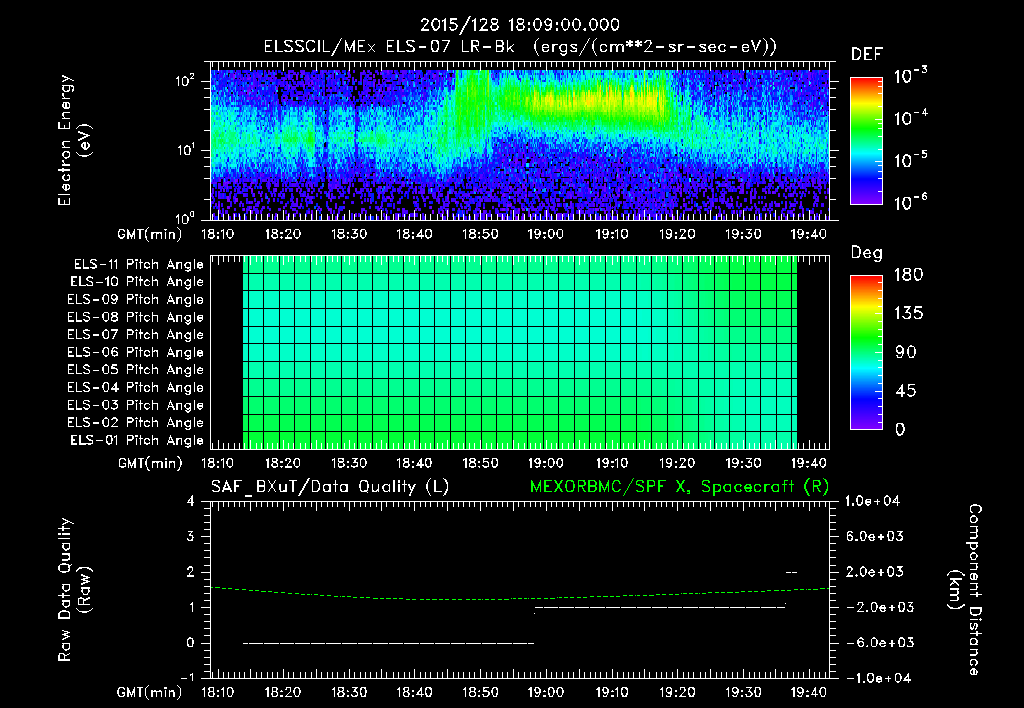The image size is (1024, 708).
Task: Select the ELS-11 Pitch Angle row label
Action: [x=138, y=265]
